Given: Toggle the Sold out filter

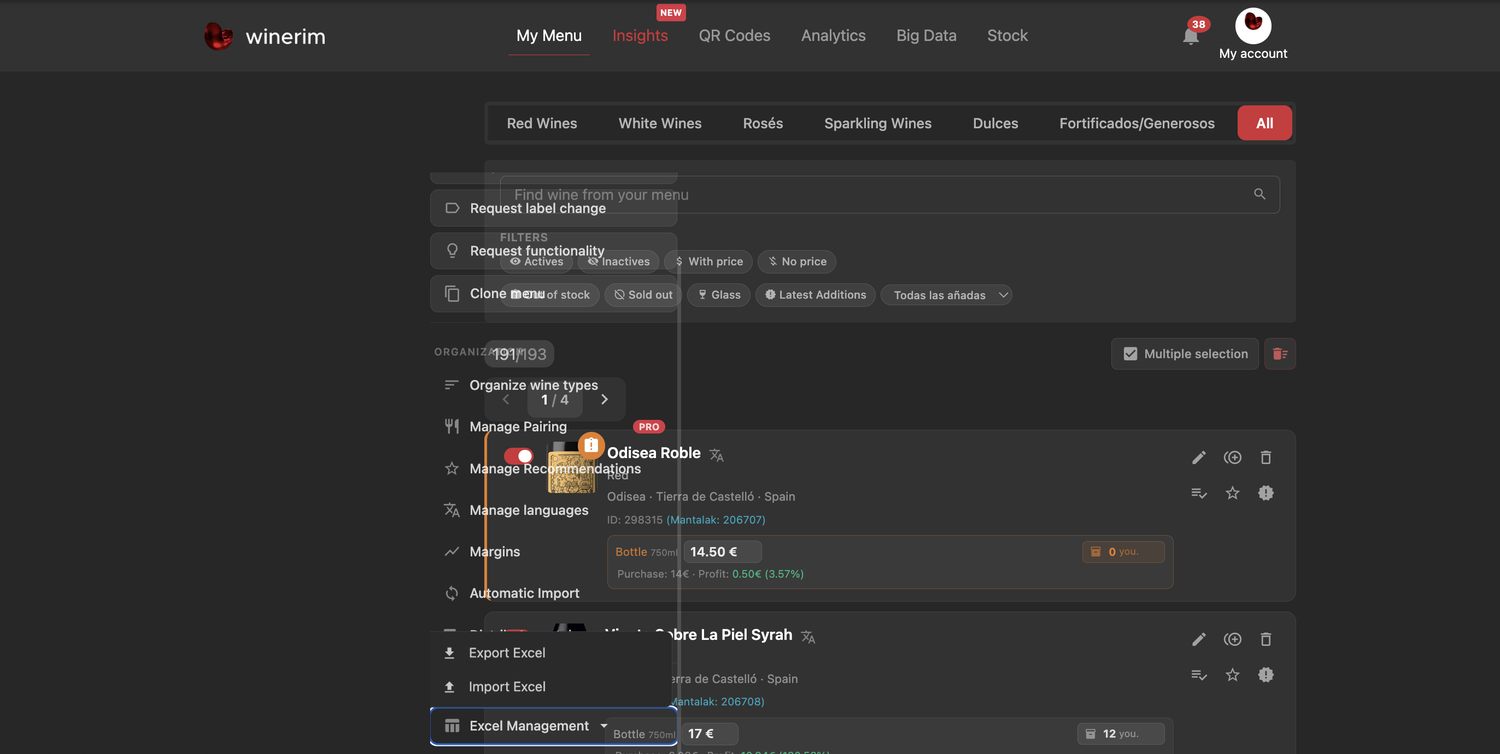Looking at the screenshot, I should coord(643,295).
